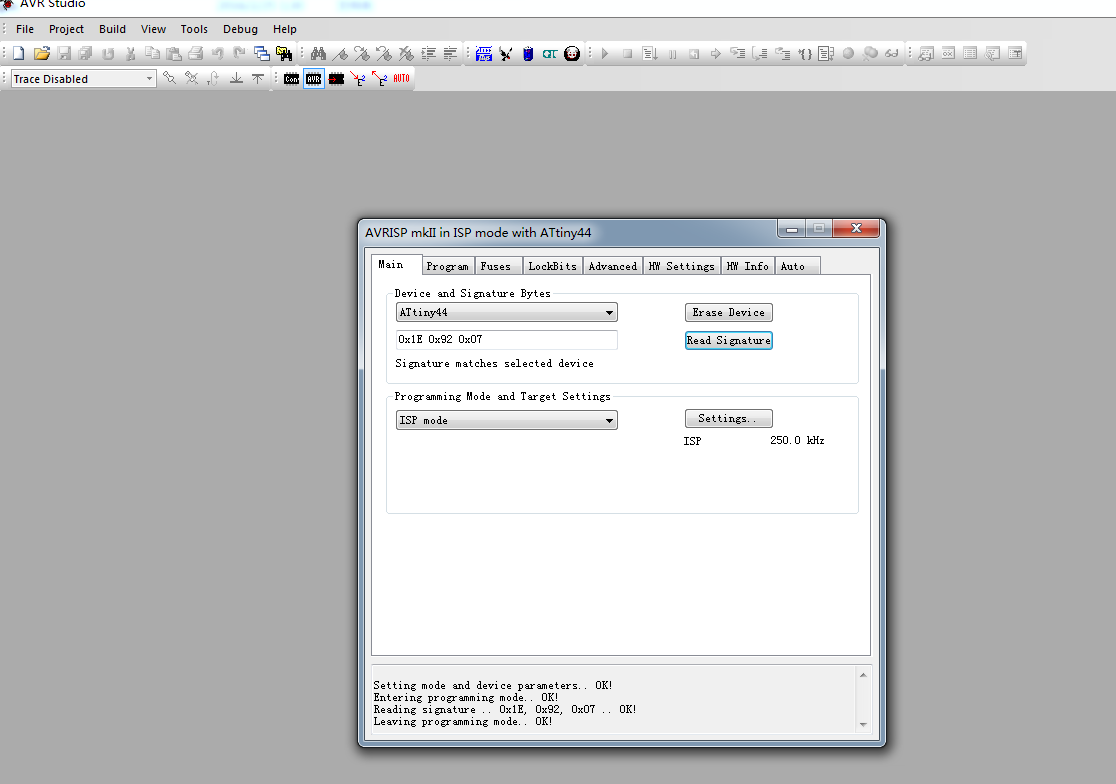Click the round black plugin icon
This screenshot has width=1116, height=784.
coord(572,53)
